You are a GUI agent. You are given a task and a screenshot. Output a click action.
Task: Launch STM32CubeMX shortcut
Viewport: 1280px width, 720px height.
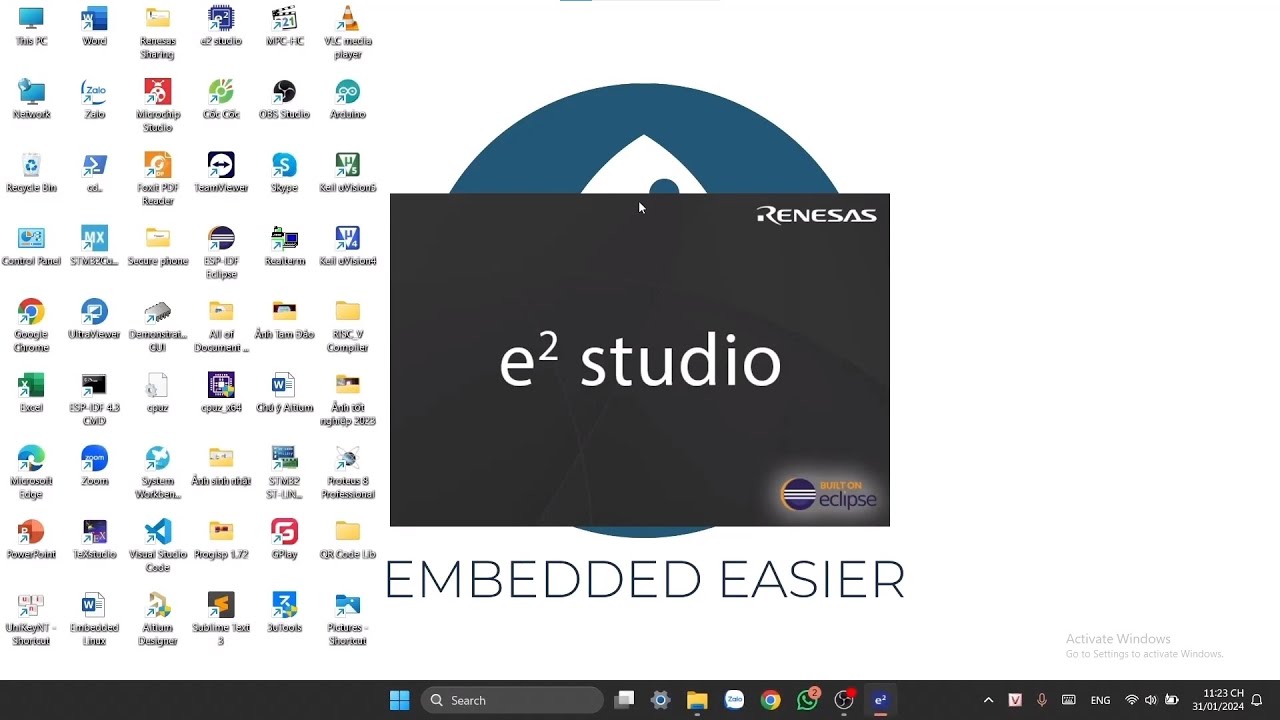(x=94, y=245)
